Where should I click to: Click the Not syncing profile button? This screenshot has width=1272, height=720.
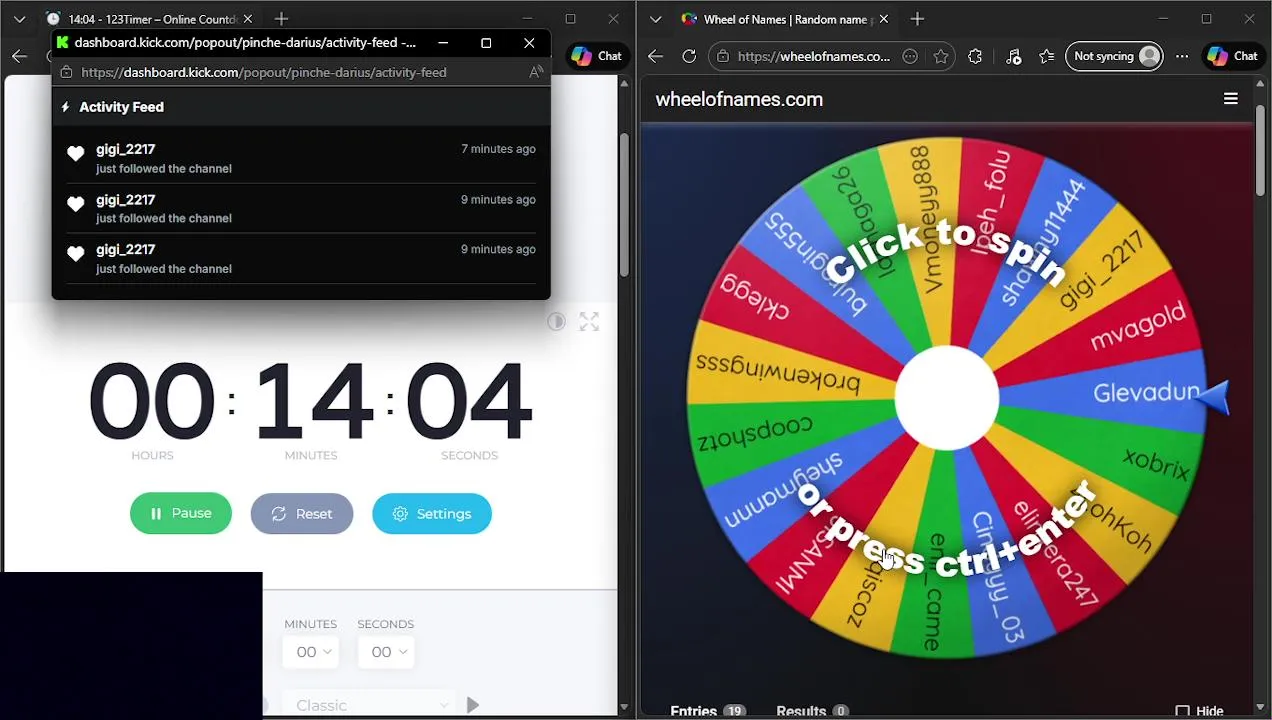click(1114, 56)
